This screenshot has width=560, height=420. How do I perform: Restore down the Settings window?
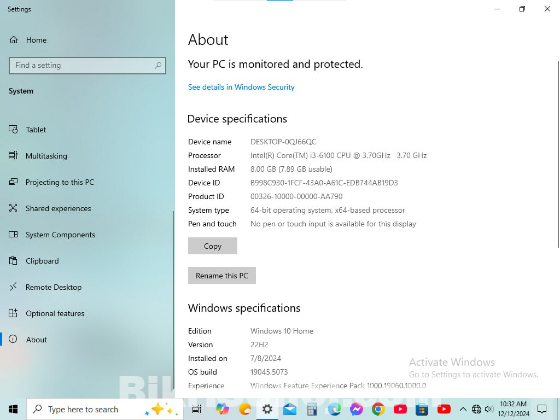coord(522,9)
